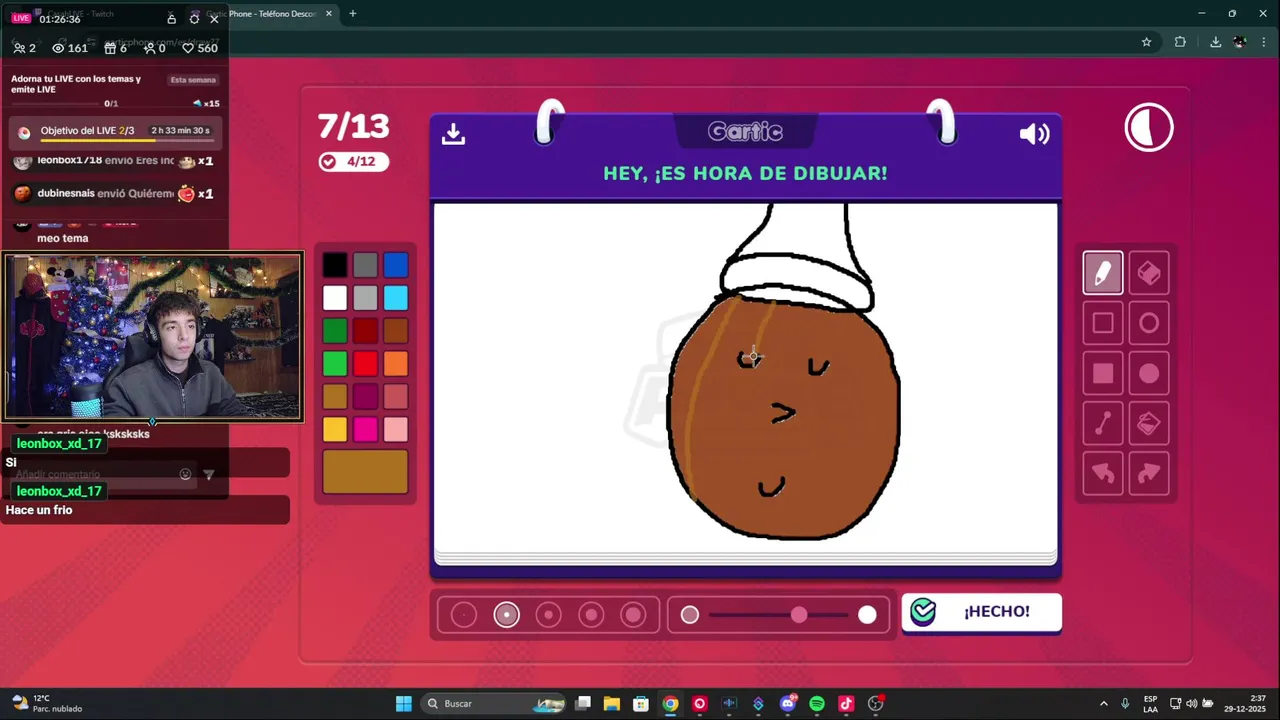Pick the filled circle tool
This screenshot has height=720, width=1280.
coord(1149,374)
